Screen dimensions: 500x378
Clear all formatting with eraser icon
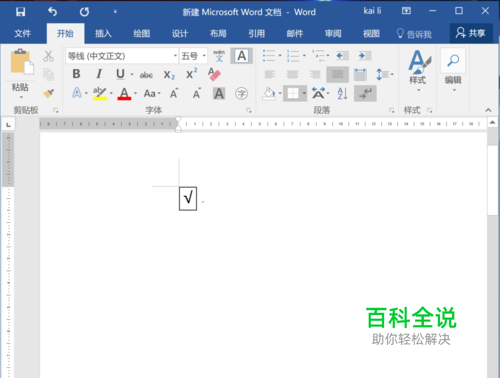coord(214,74)
